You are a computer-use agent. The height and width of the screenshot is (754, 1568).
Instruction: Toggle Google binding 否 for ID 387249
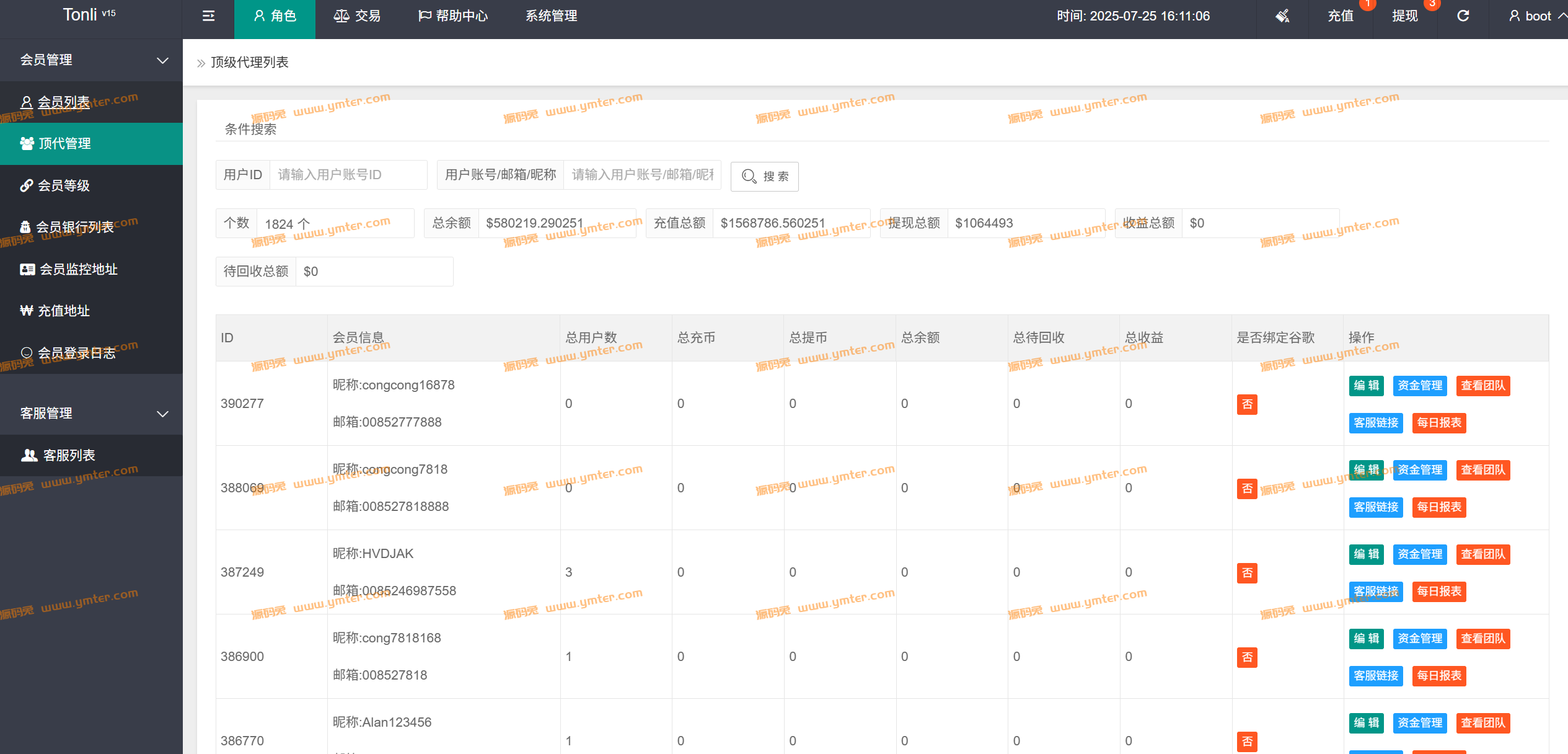tap(1247, 573)
